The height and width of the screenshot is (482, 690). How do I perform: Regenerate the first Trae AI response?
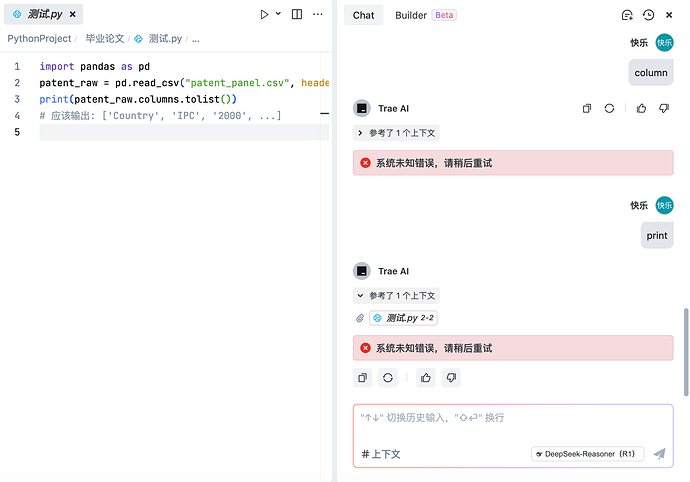coord(609,108)
